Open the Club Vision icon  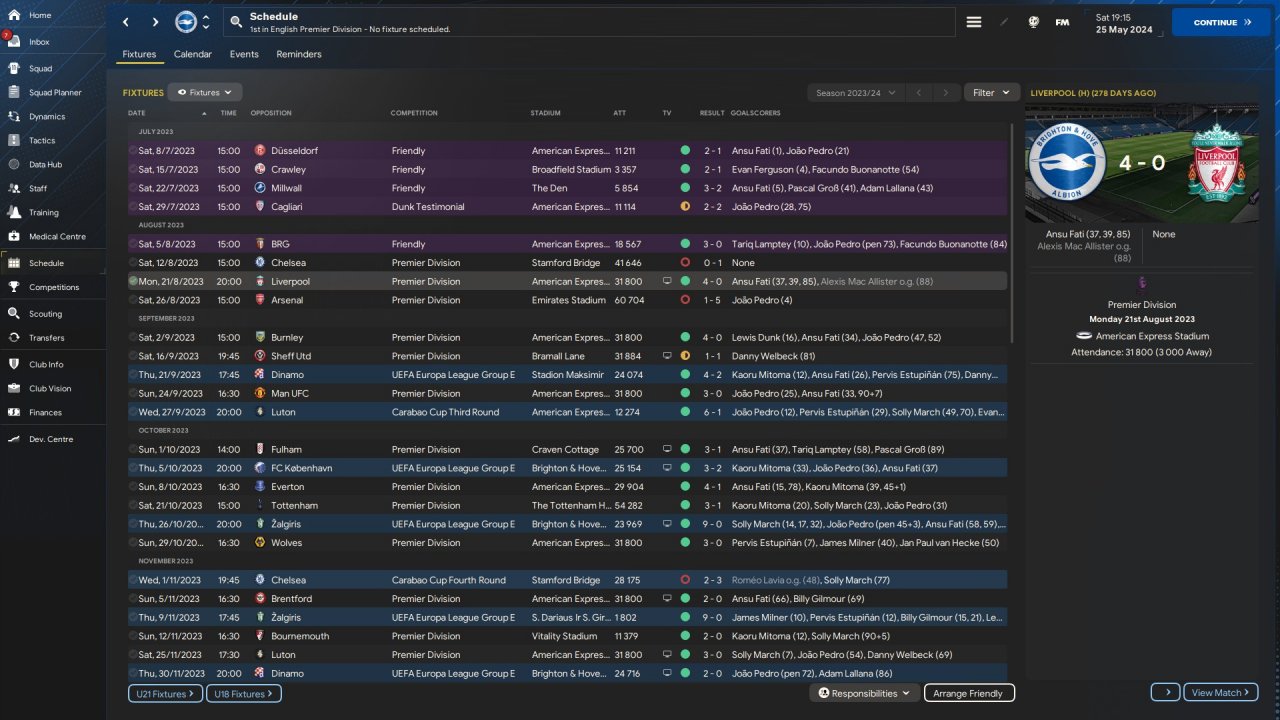(14, 388)
